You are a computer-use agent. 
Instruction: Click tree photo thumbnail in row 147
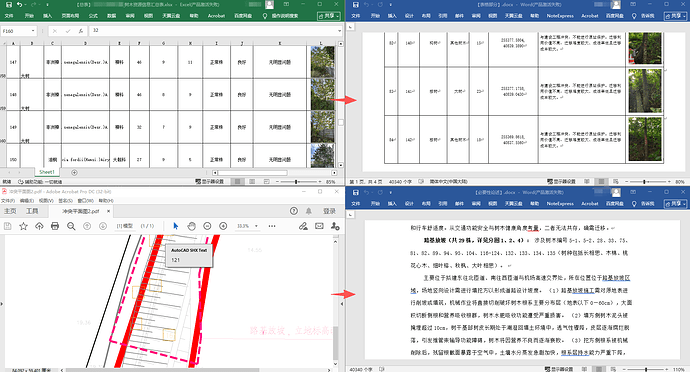click(322, 62)
